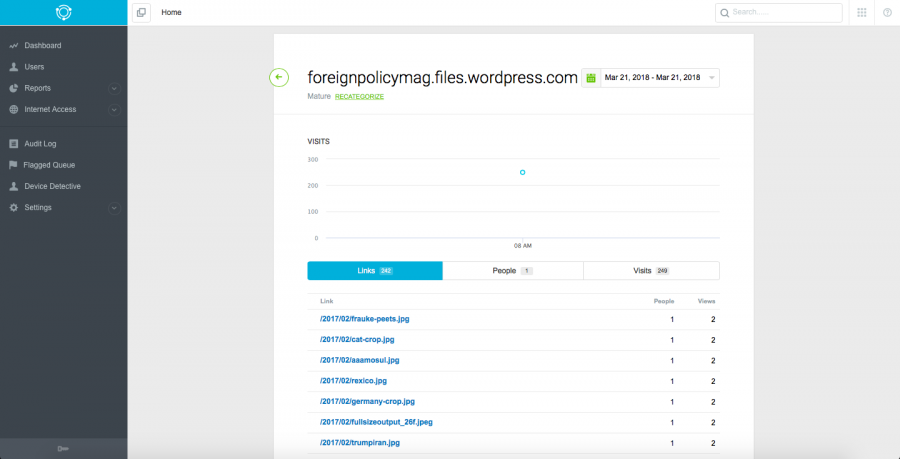
Task: Click the 242 count badge on the Links tab
Action: tap(386, 271)
